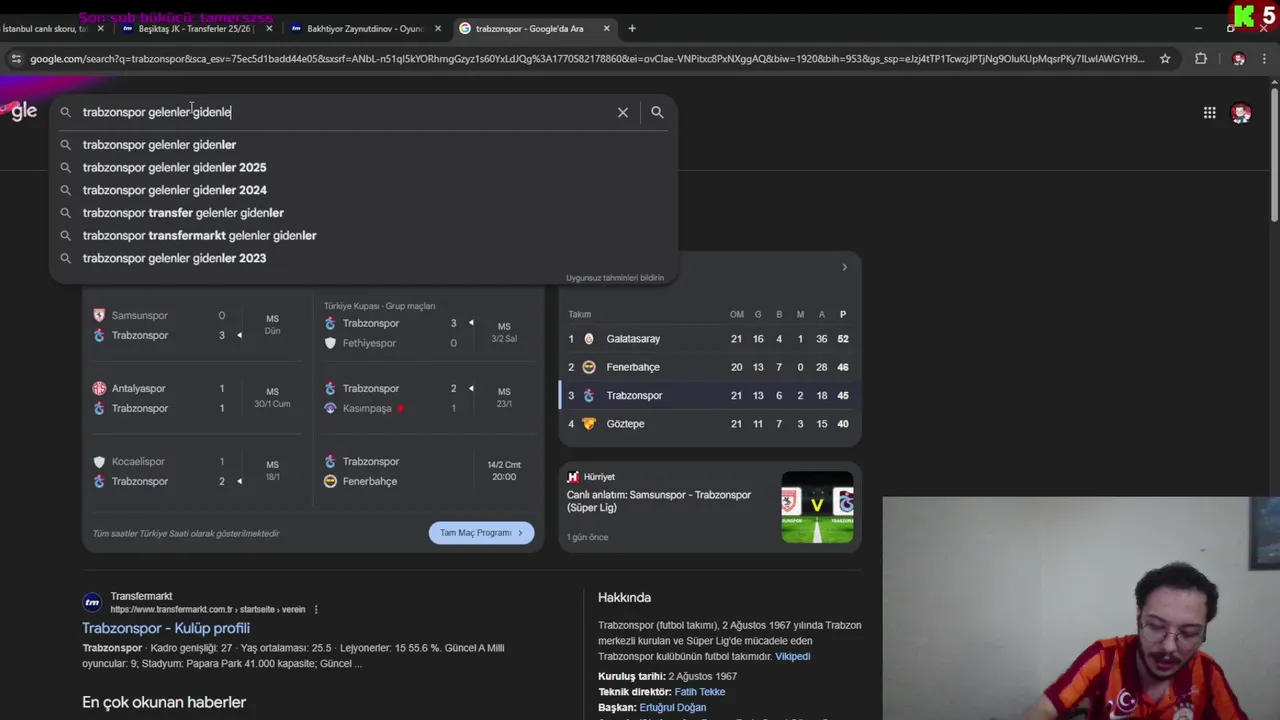This screenshot has width=1280, height=720.
Task: View site information icon in address bar
Action: (15, 59)
